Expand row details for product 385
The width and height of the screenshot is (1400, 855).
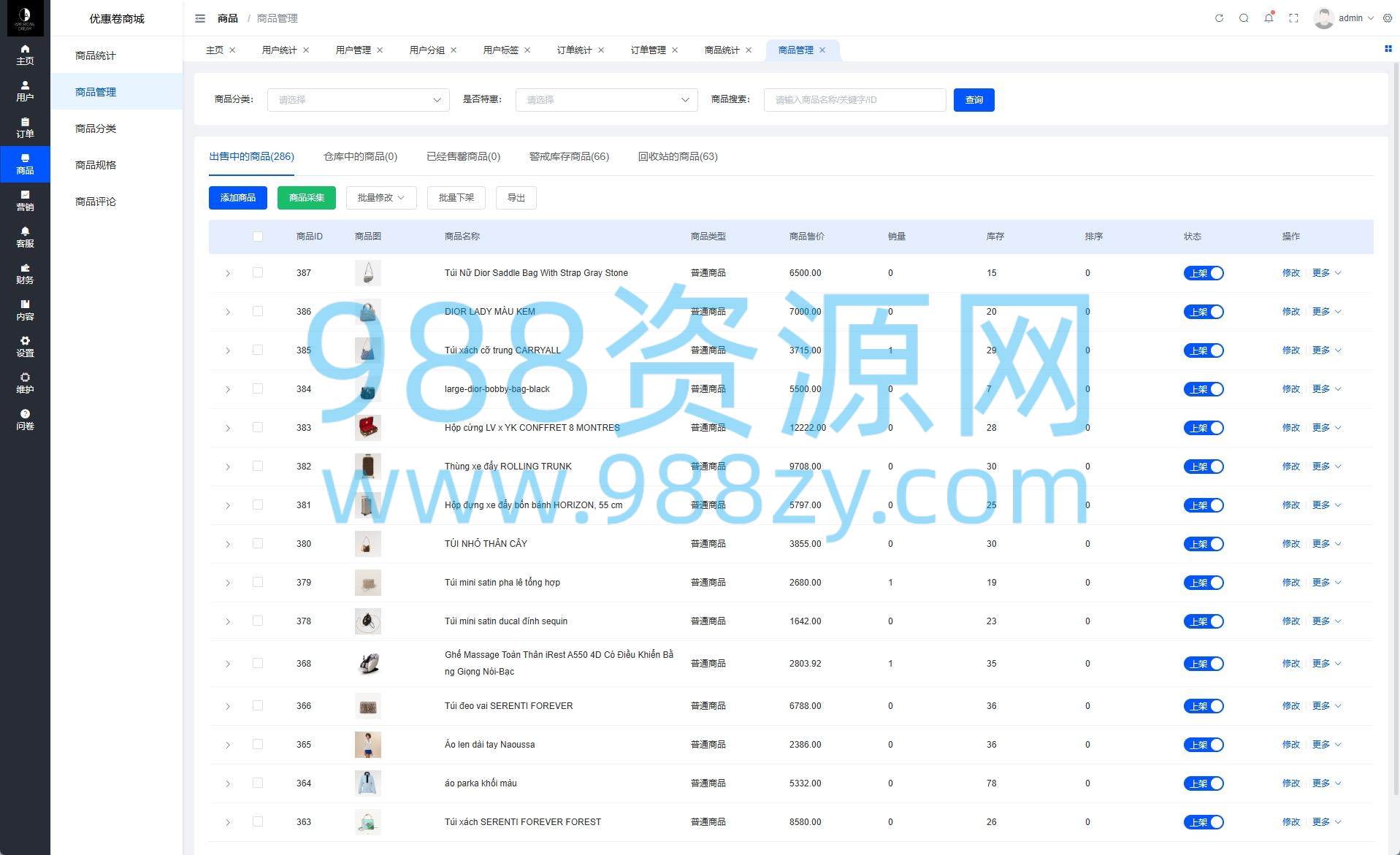[228, 351]
